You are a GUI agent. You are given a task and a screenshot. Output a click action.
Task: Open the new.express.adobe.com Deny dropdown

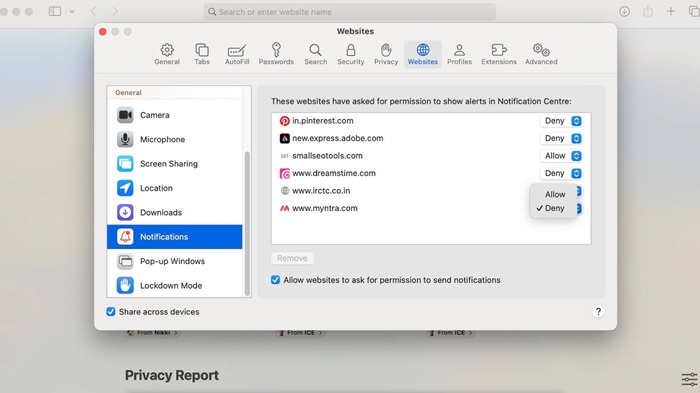pos(561,138)
